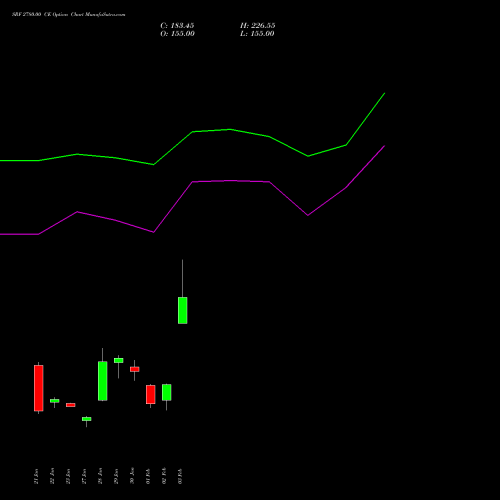
Task: Click the tall red candle for 21 Jan
Action: (x=39, y=388)
